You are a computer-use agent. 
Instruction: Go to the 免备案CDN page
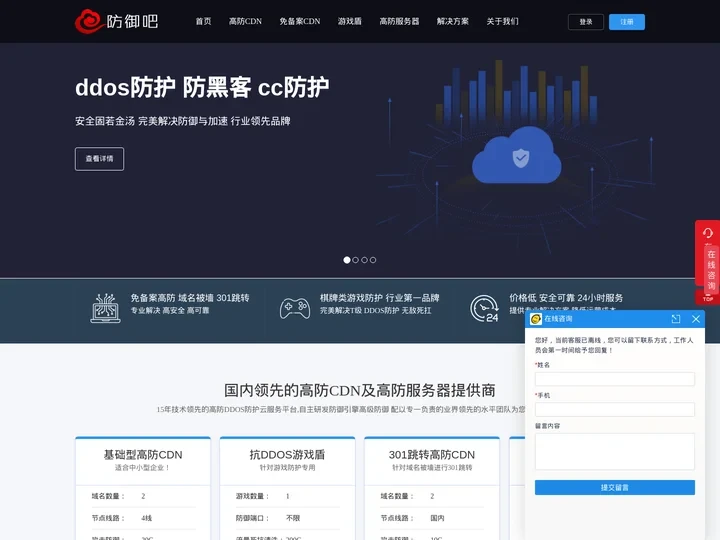coord(300,21)
